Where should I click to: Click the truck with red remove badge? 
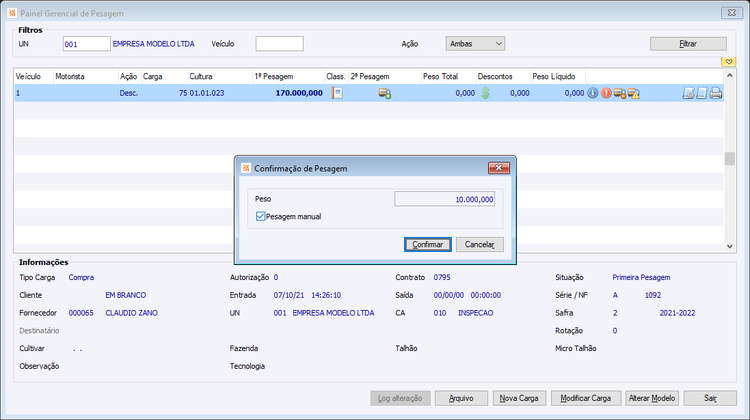pos(620,93)
